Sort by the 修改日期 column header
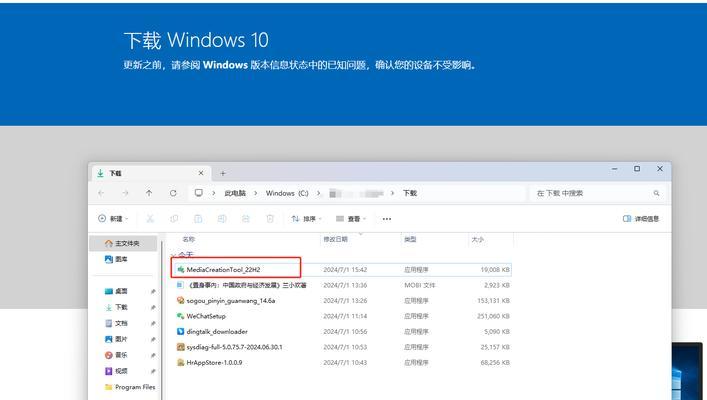The height and width of the screenshot is (400, 707). [335, 239]
